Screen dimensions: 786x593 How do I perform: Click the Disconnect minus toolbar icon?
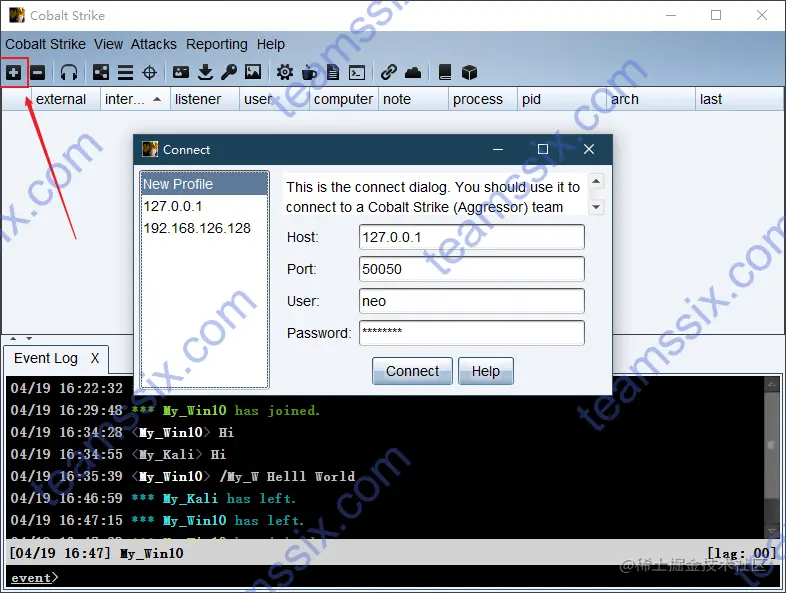[38, 73]
